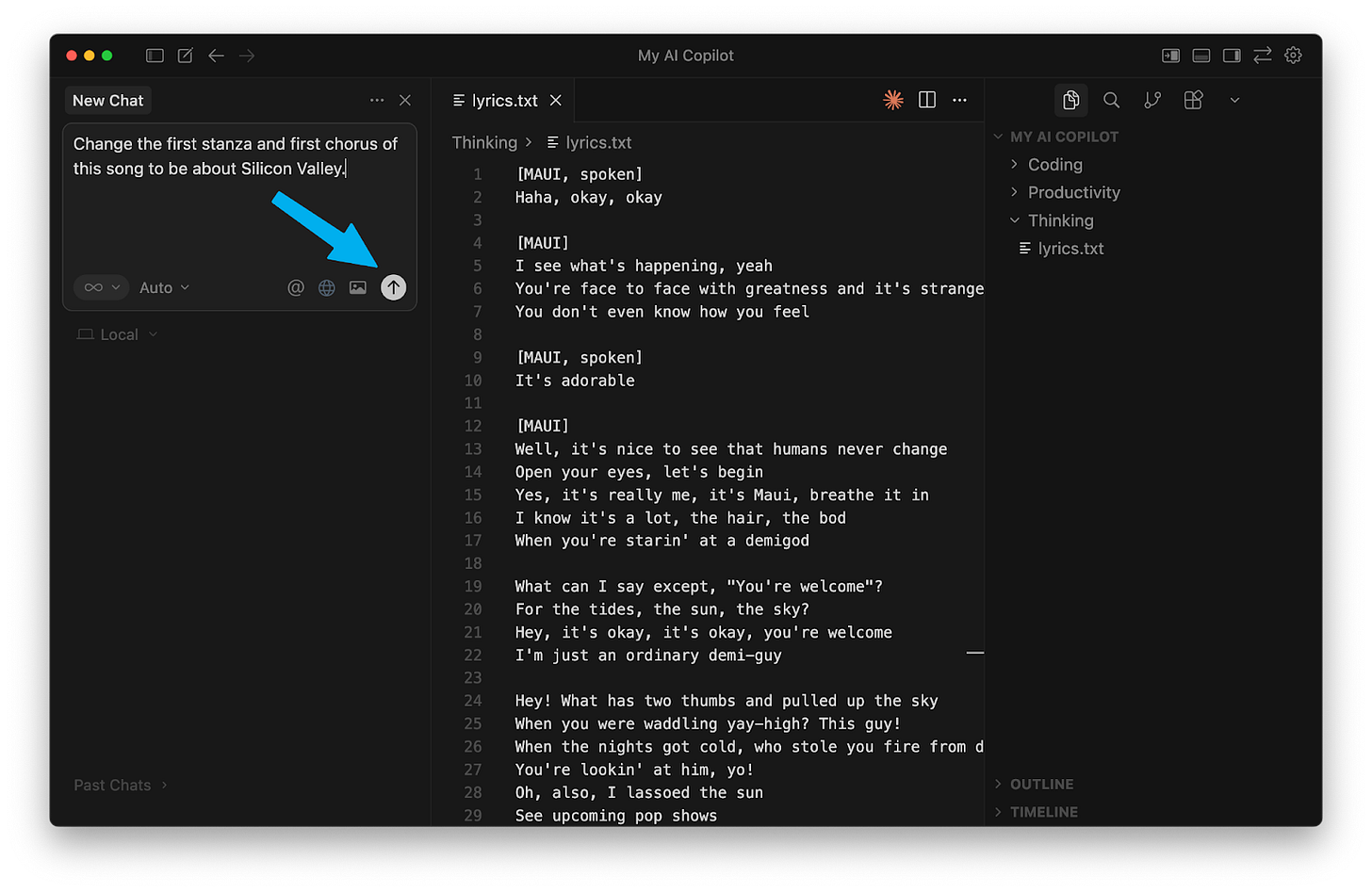This screenshot has height=892, width=1372.
Task: Click the macOS green fullscreen button
Action: coord(107,56)
